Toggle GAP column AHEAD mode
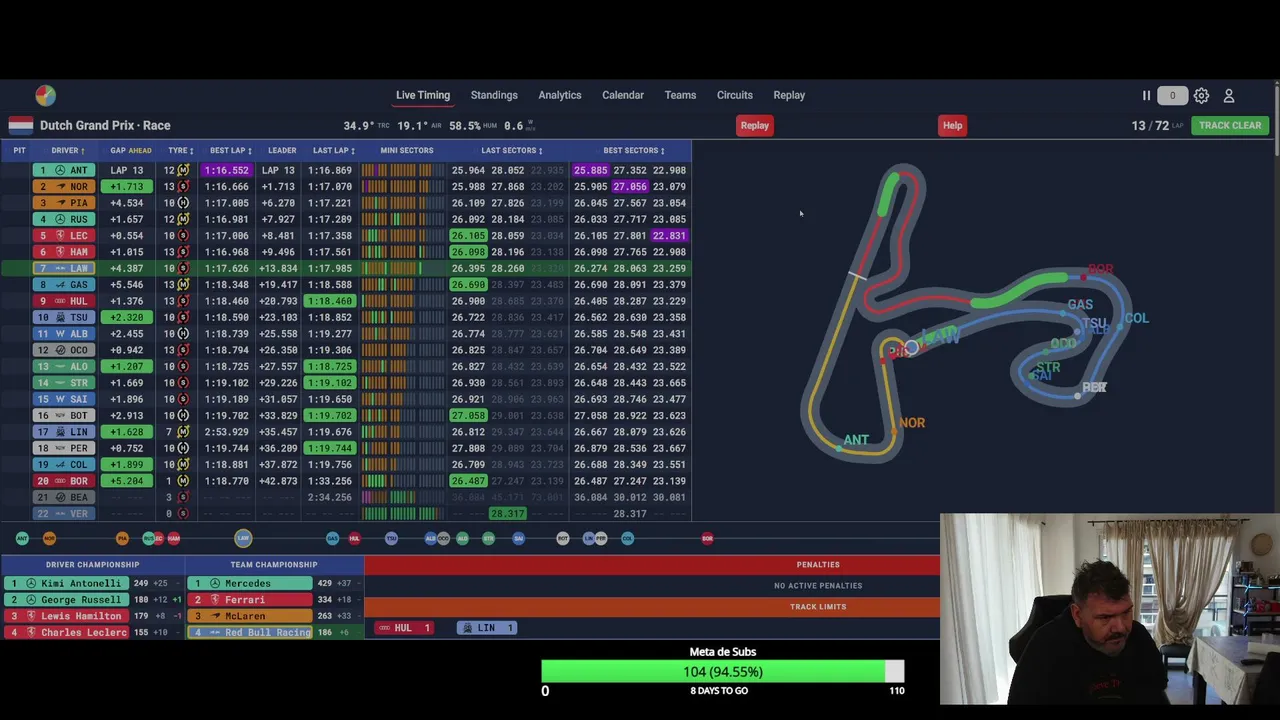 click(140, 151)
